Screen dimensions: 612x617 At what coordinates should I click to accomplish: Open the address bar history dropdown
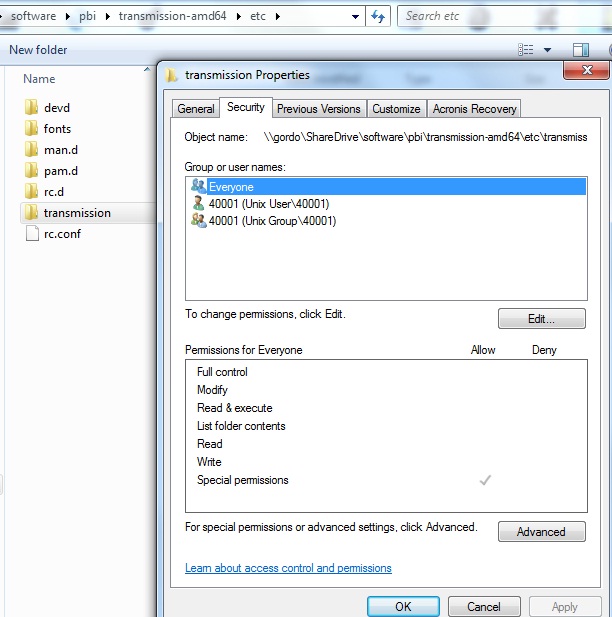coord(355,17)
